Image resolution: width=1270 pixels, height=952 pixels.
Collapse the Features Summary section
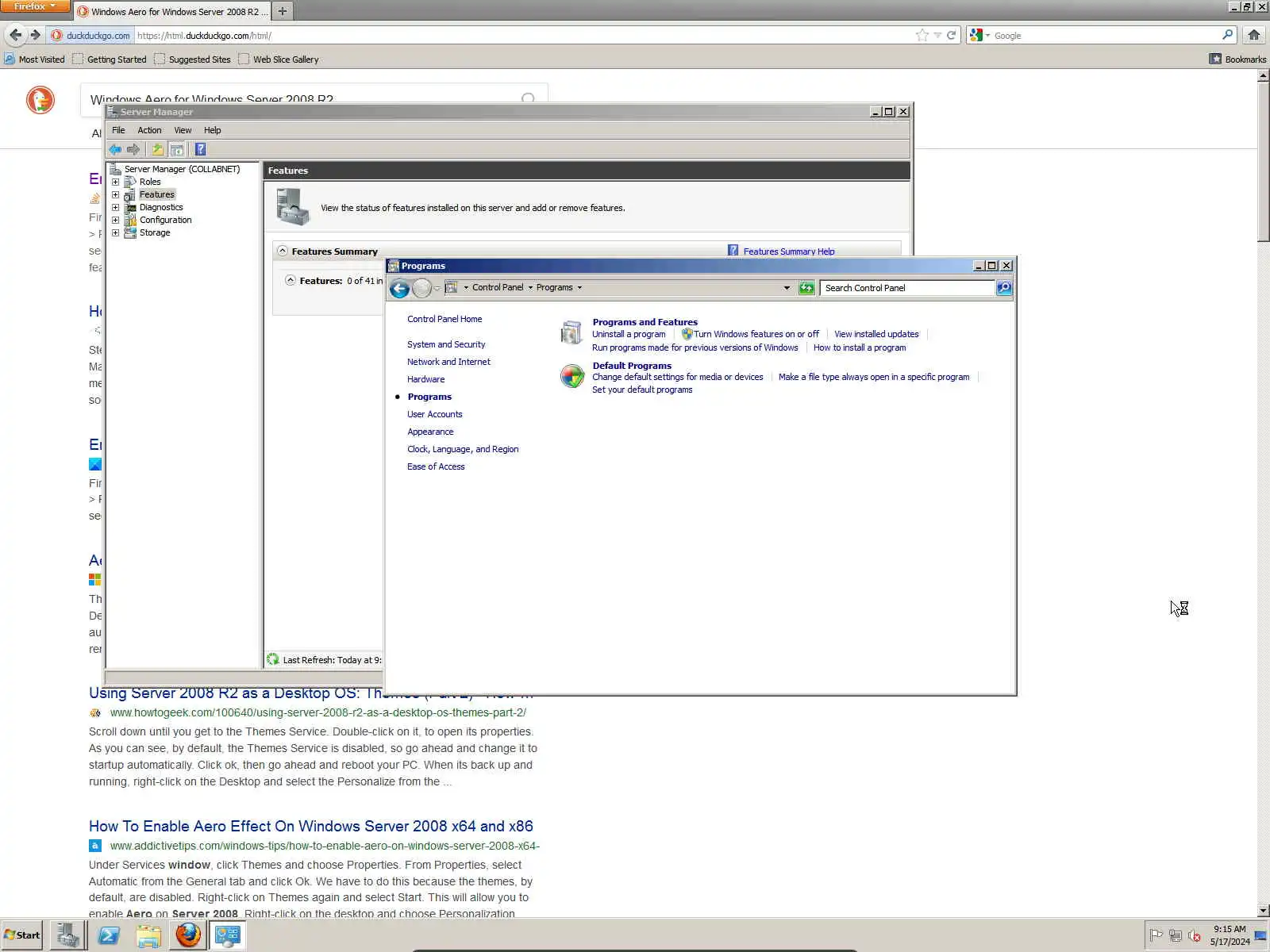coord(283,251)
